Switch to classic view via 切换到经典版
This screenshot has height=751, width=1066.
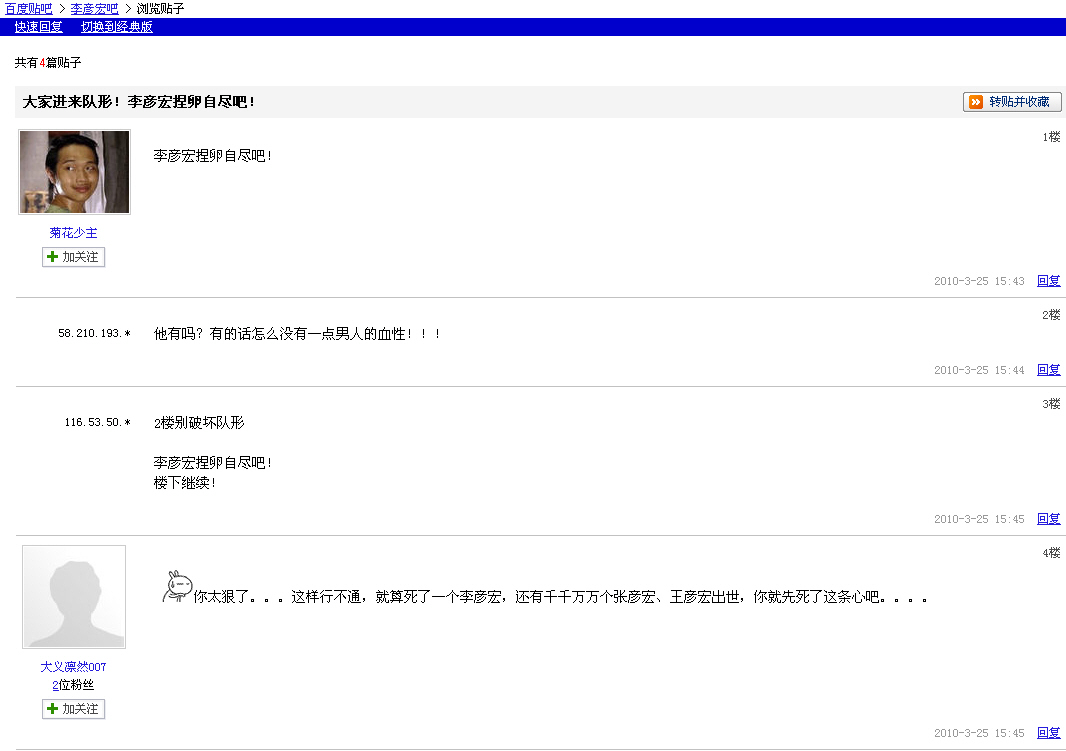click(x=117, y=27)
